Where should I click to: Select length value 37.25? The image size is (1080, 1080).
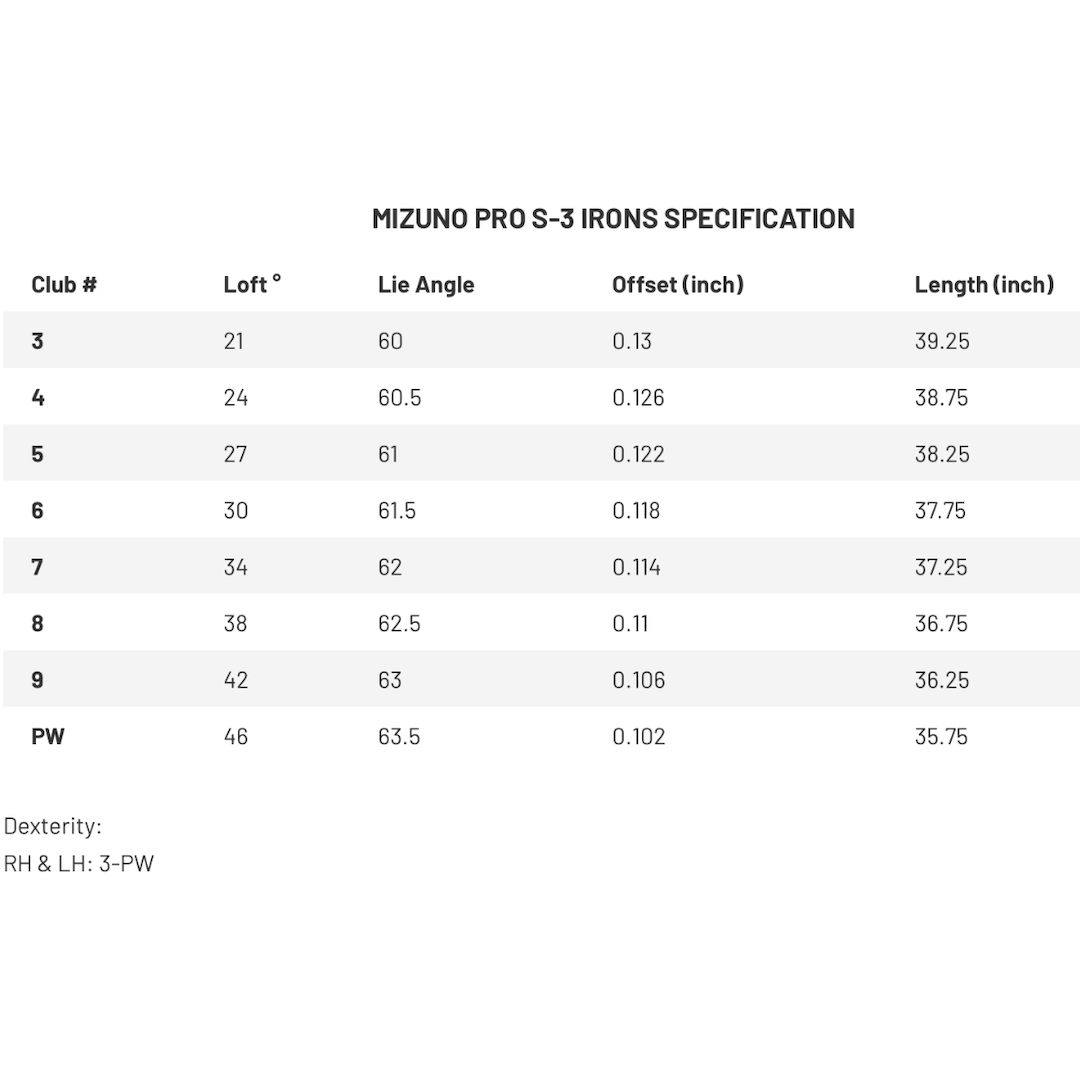941,567
